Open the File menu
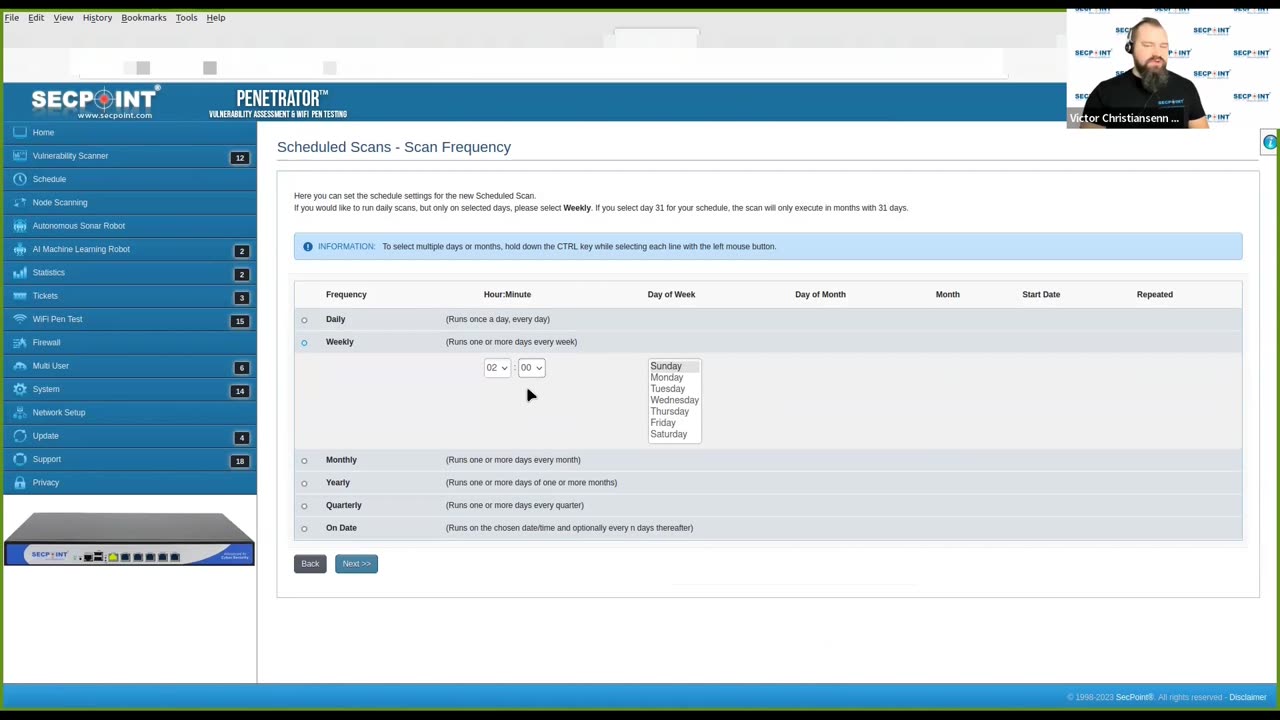This screenshot has height=720, width=1280. [12, 17]
